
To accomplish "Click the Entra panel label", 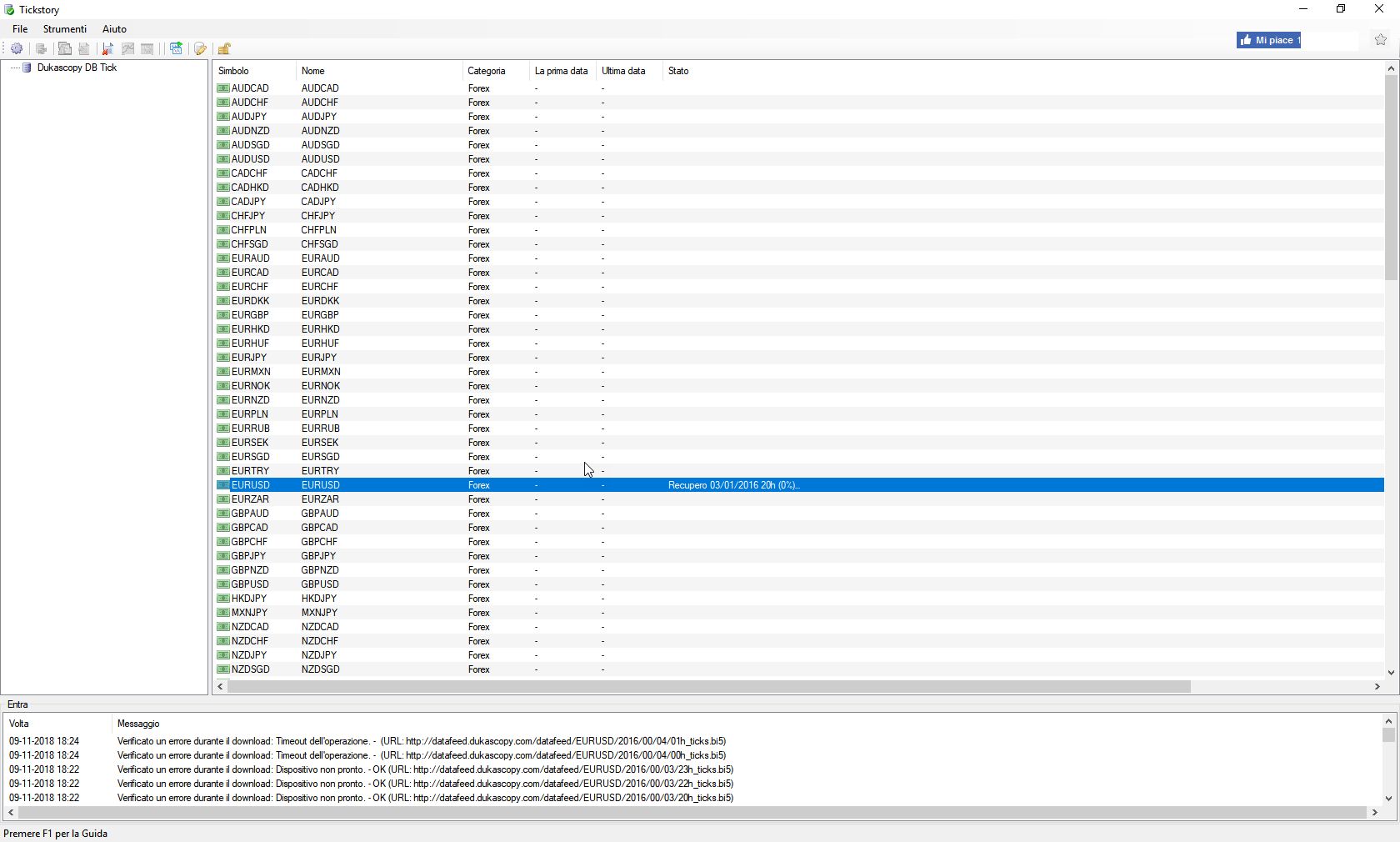I will [x=17, y=704].
